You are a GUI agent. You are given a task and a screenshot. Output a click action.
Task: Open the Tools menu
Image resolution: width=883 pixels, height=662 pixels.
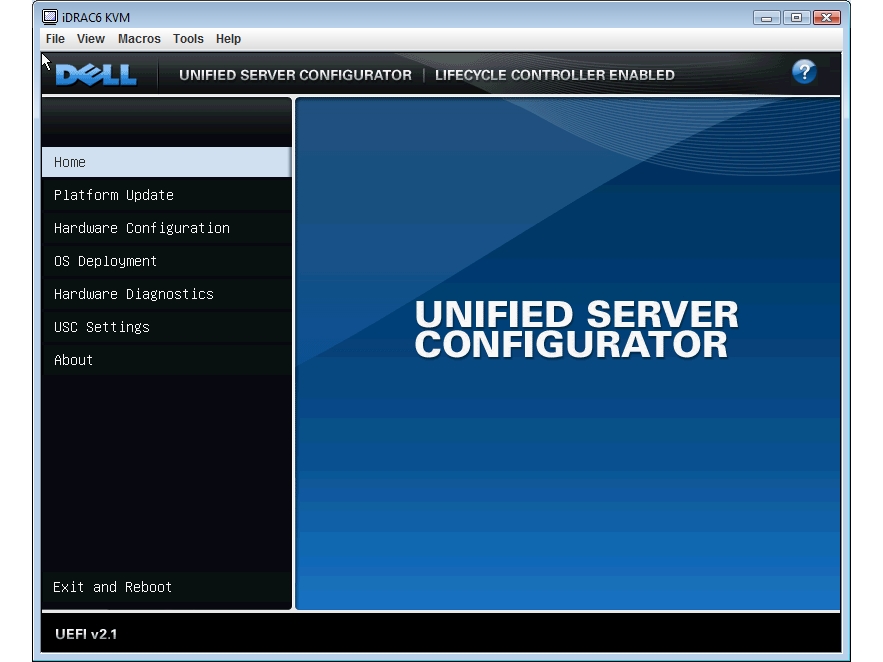[188, 39]
